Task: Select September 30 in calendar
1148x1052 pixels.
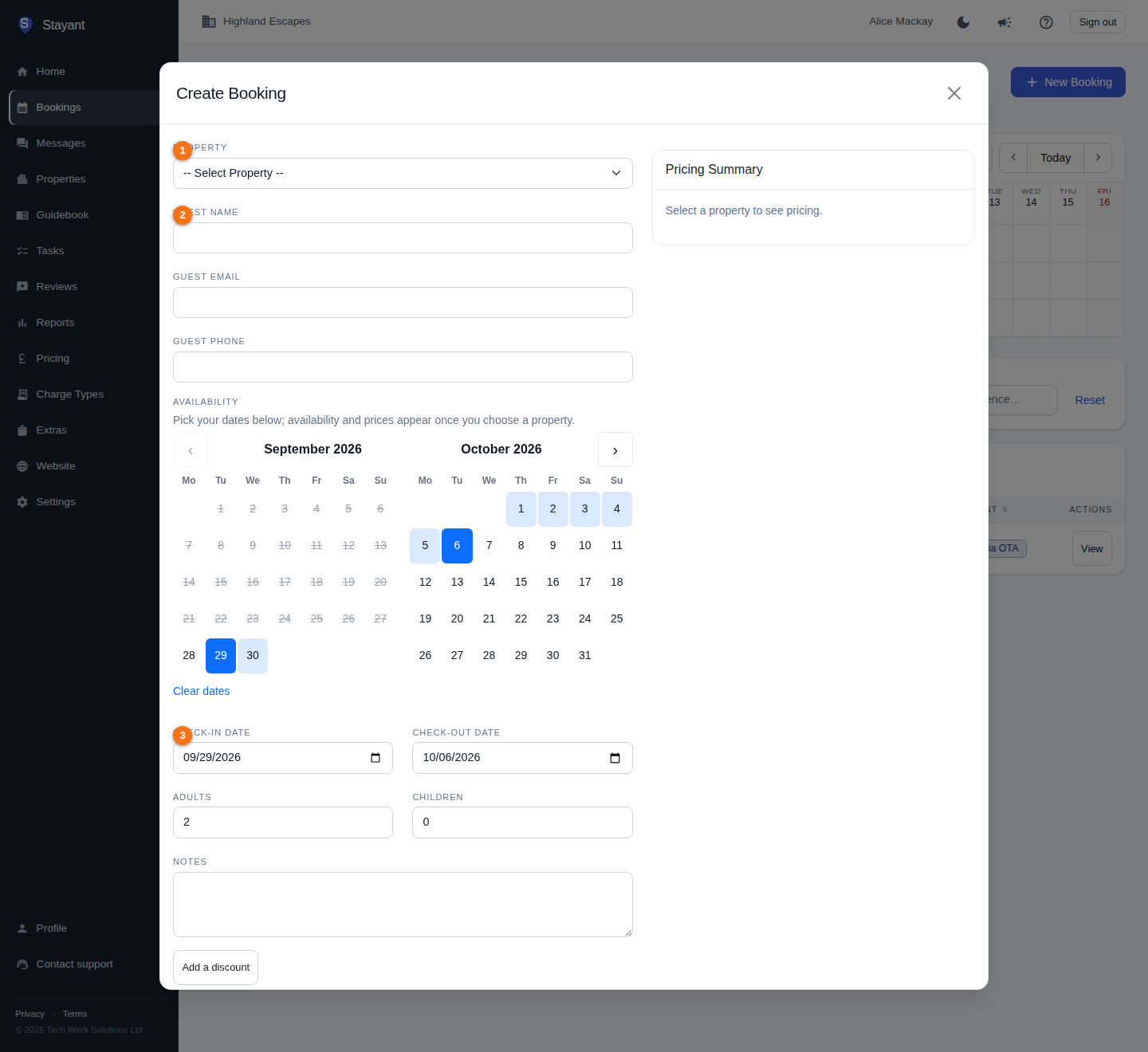Action: click(253, 655)
